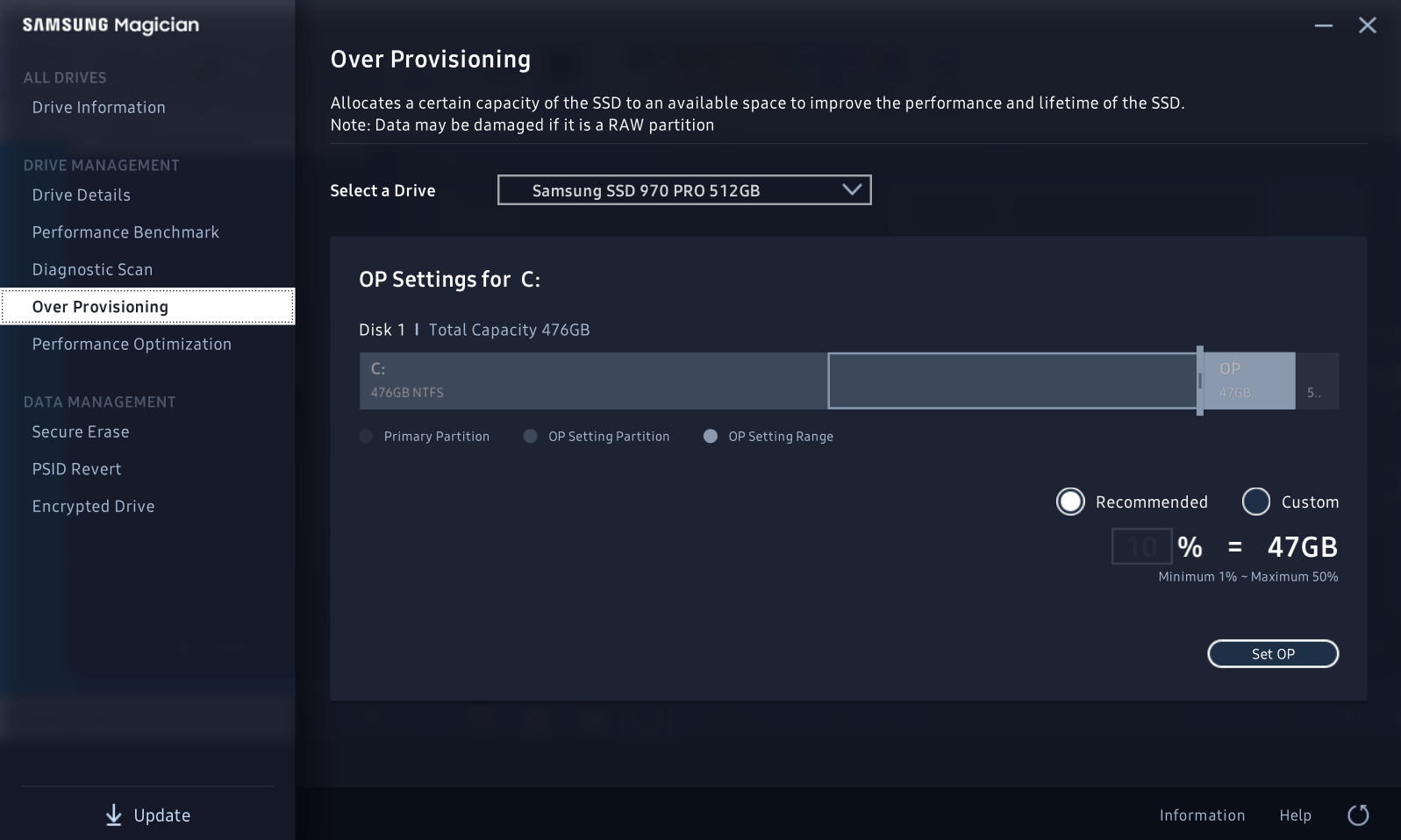The height and width of the screenshot is (840, 1401).
Task: Click the OP range slider handle
Action: [x=1199, y=381]
